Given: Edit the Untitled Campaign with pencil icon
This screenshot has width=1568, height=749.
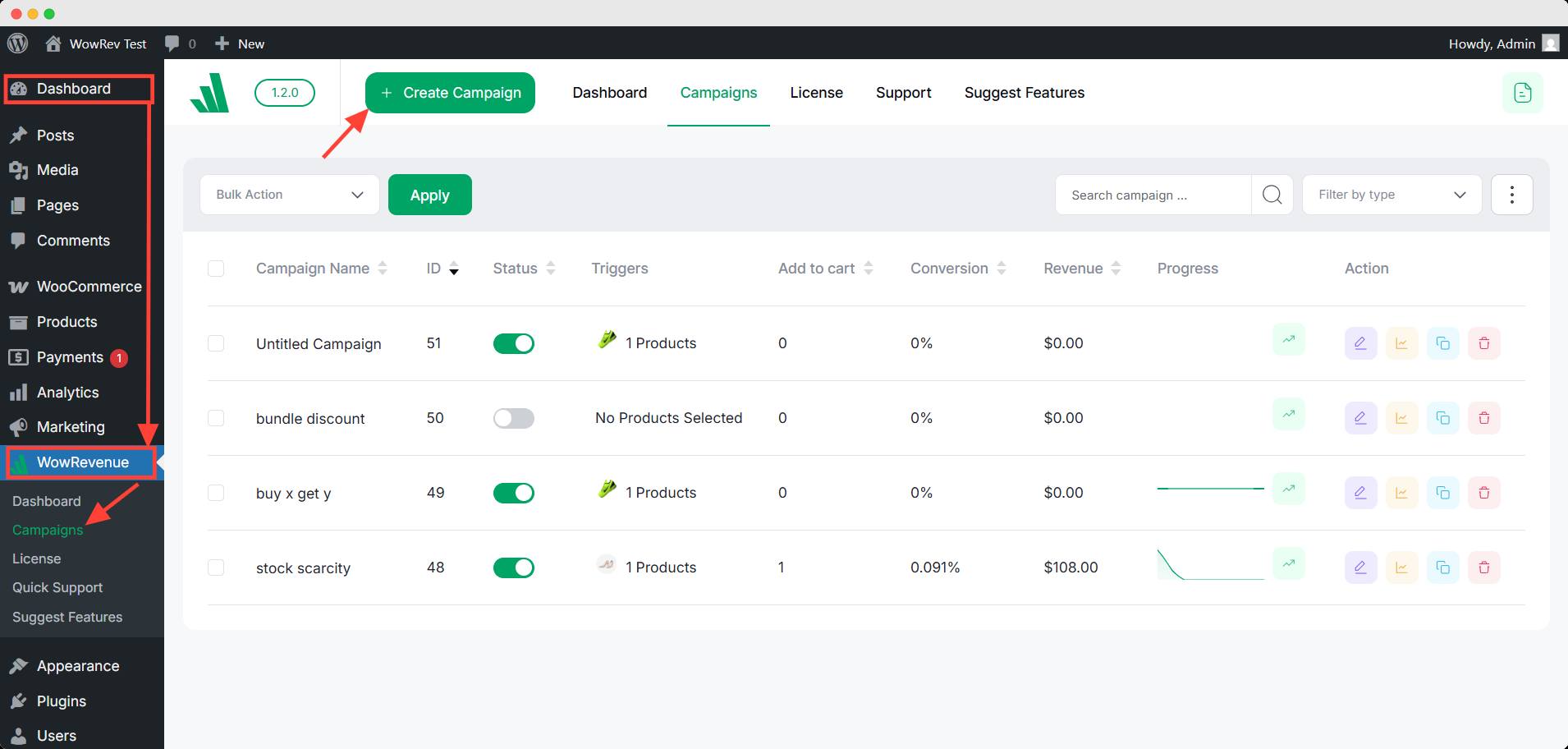Looking at the screenshot, I should [x=1360, y=343].
